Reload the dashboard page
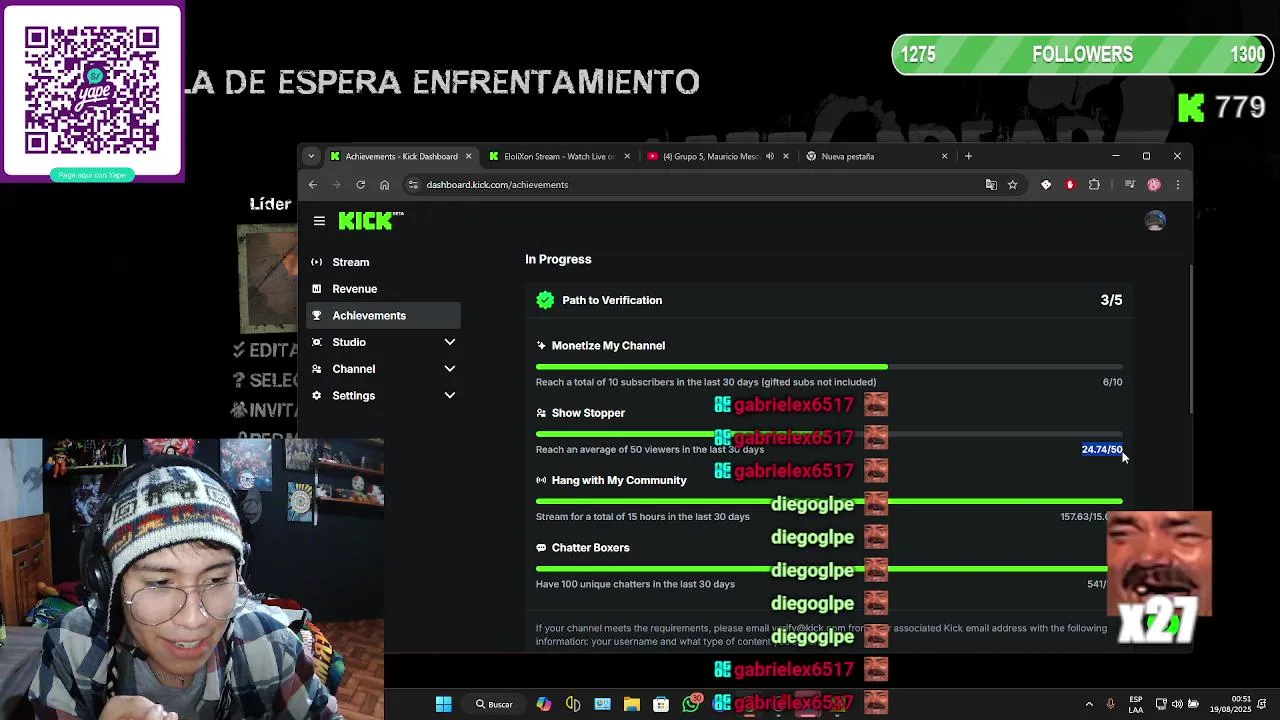 360,184
